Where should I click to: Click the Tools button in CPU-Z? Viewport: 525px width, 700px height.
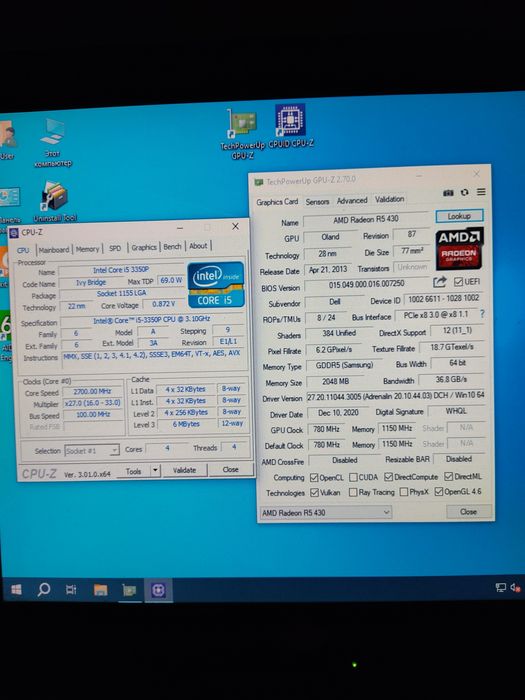133,471
